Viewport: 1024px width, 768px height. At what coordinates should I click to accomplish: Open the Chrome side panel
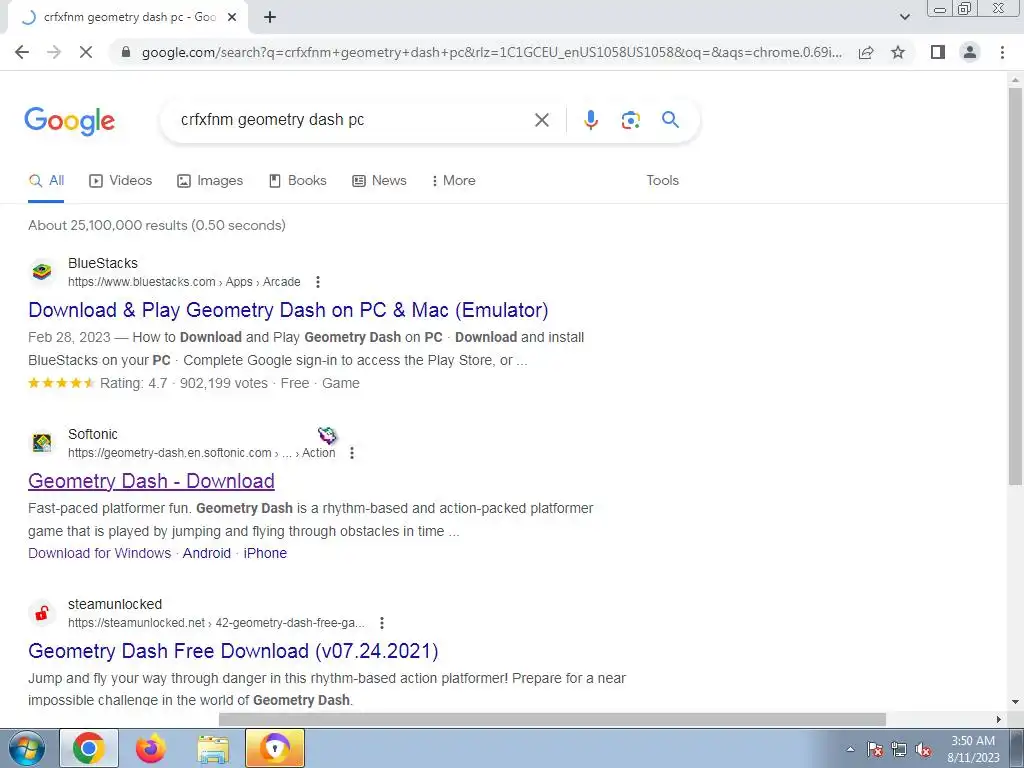[938, 52]
